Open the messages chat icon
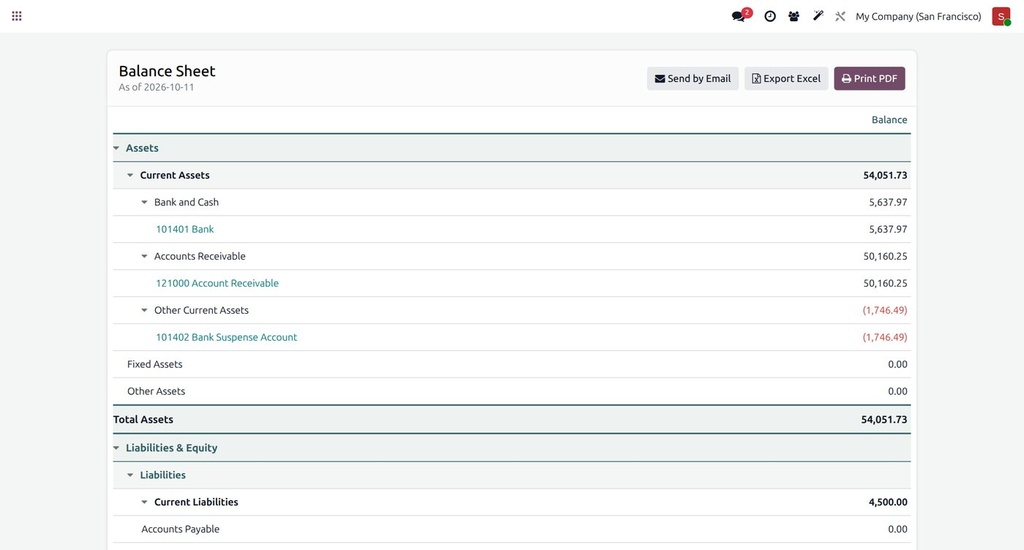This screenshot has height=550, width=1024. [x=740, y=16]
